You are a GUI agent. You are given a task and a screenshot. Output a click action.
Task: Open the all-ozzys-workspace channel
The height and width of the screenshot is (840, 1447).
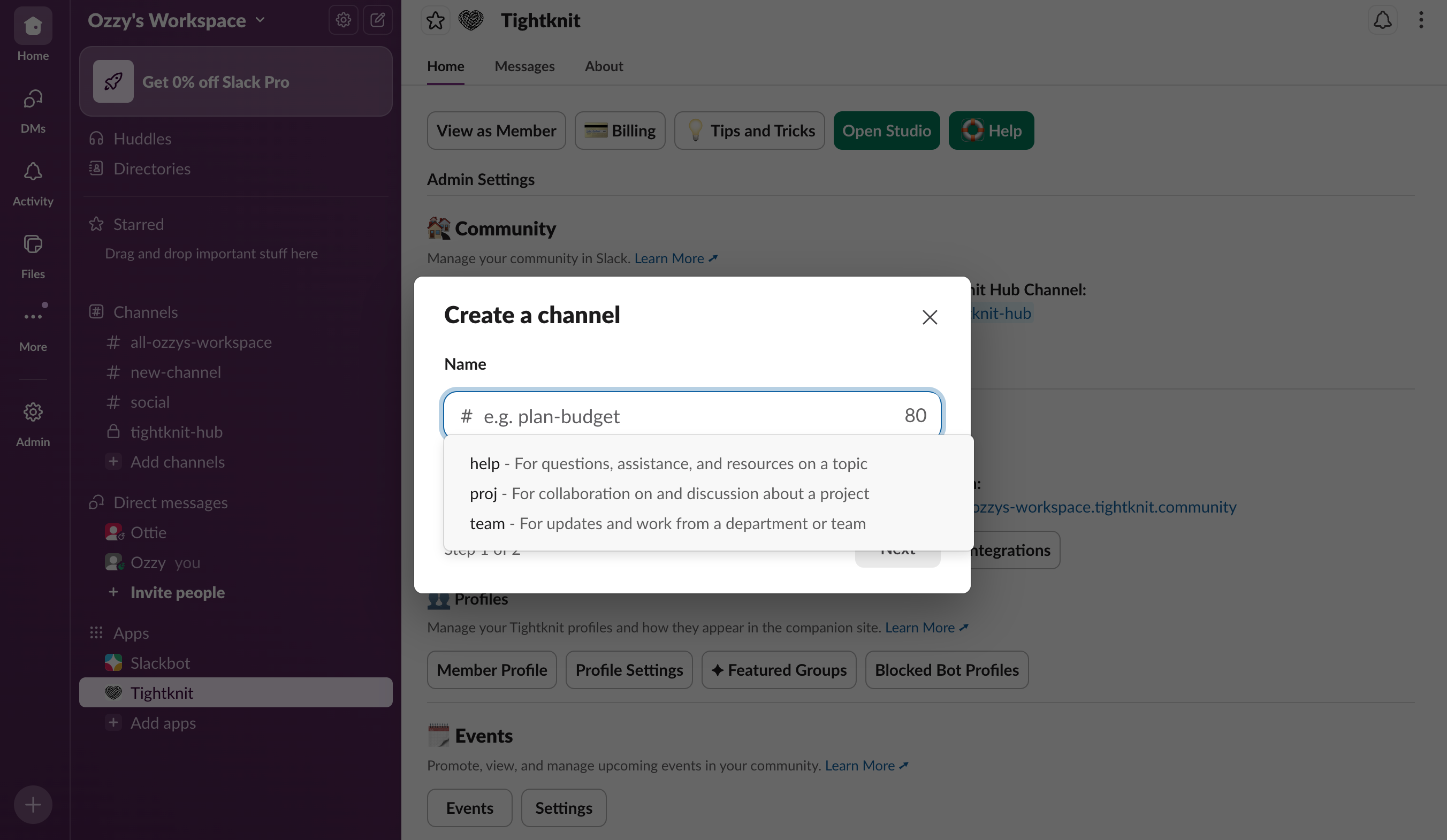(x=235, y=342)
